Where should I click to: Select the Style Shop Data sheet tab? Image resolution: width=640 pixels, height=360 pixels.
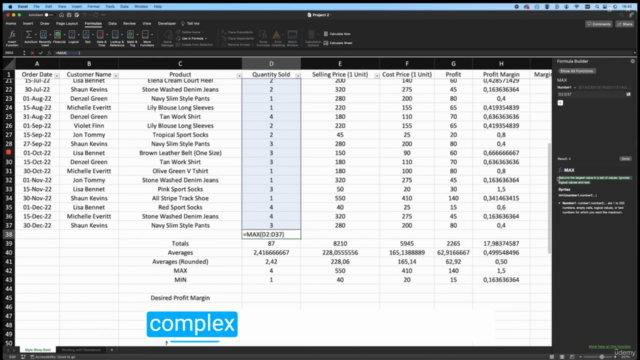pyautogui.click(x=38, y=350)
